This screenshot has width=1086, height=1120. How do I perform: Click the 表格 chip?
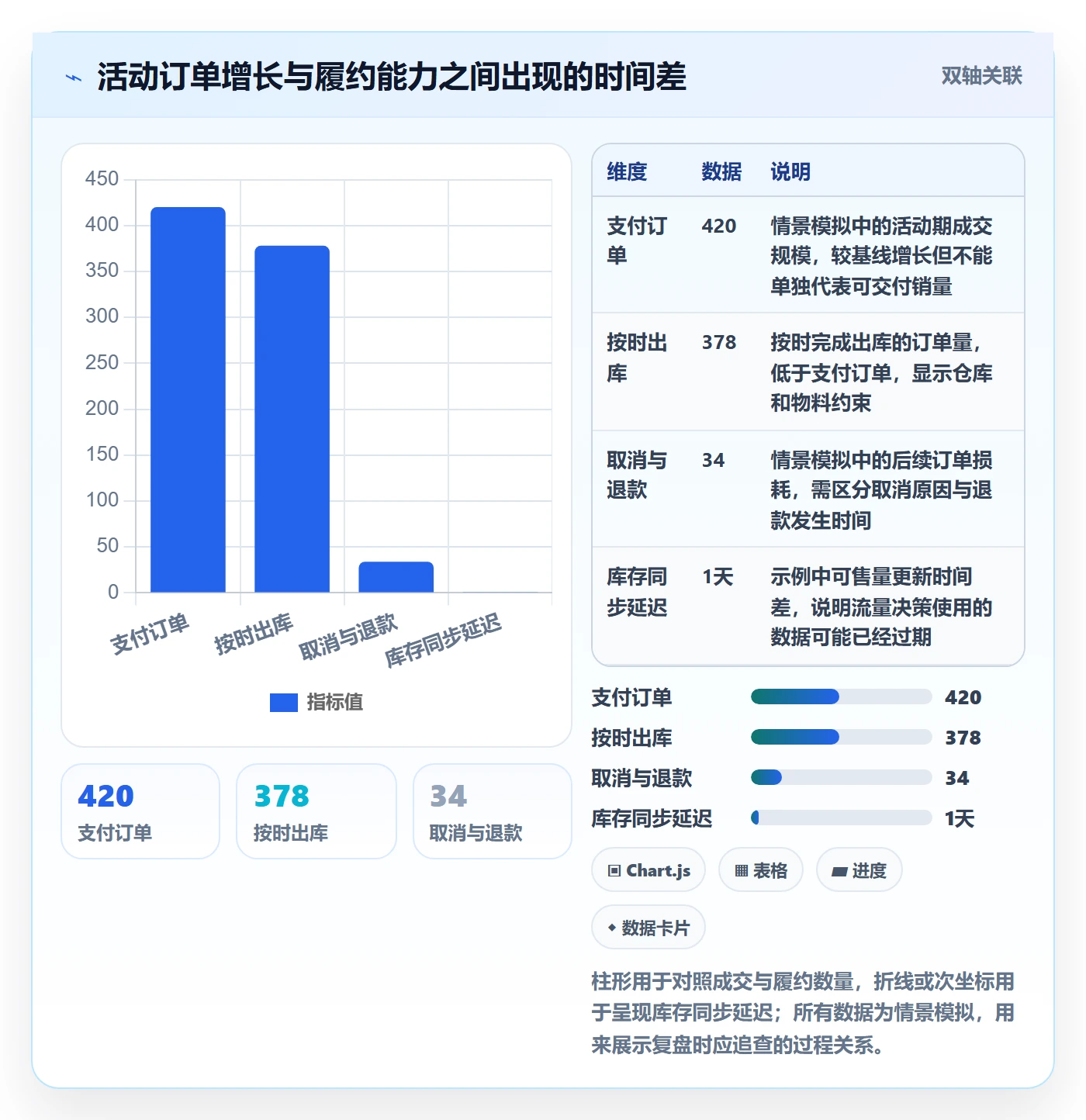pyautogui.click(x=761, y=870)
